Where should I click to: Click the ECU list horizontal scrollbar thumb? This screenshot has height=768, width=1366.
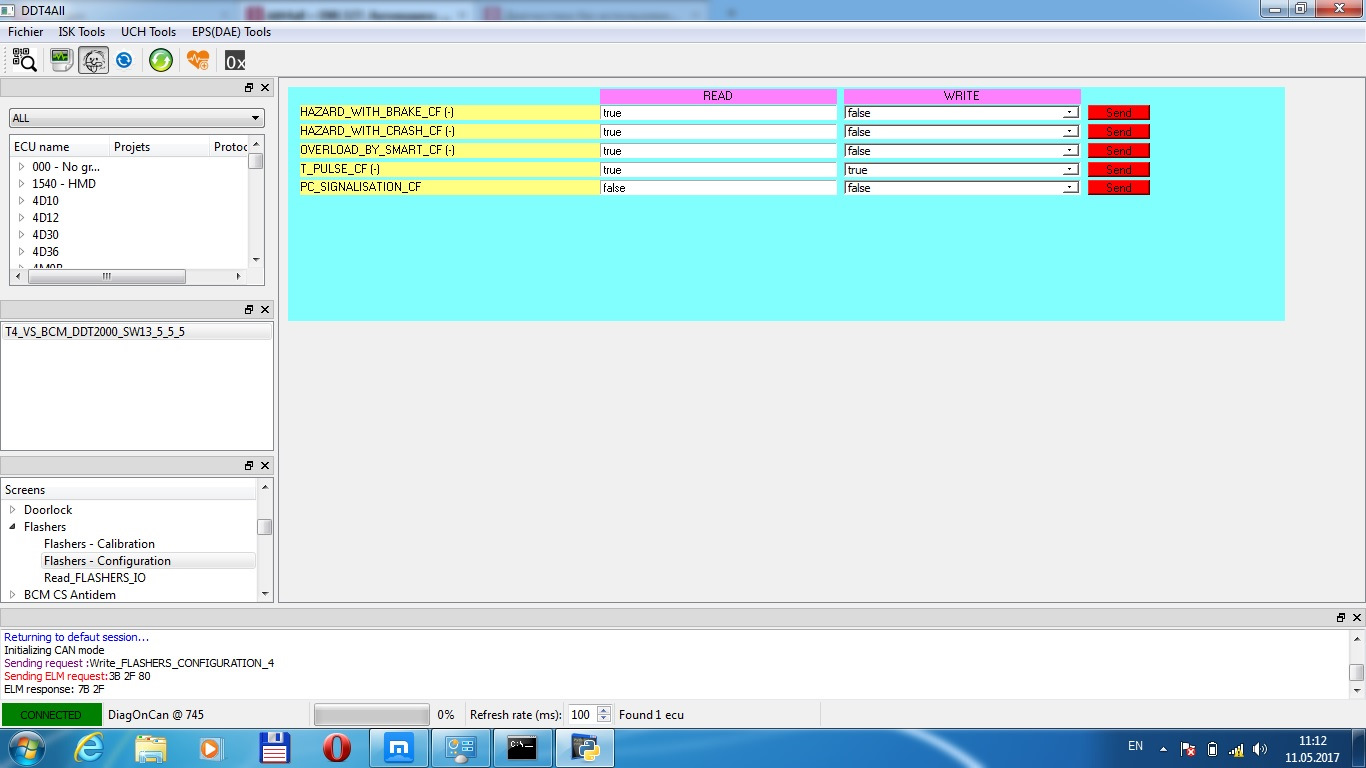pyautogui.click(x=106, y=276)
